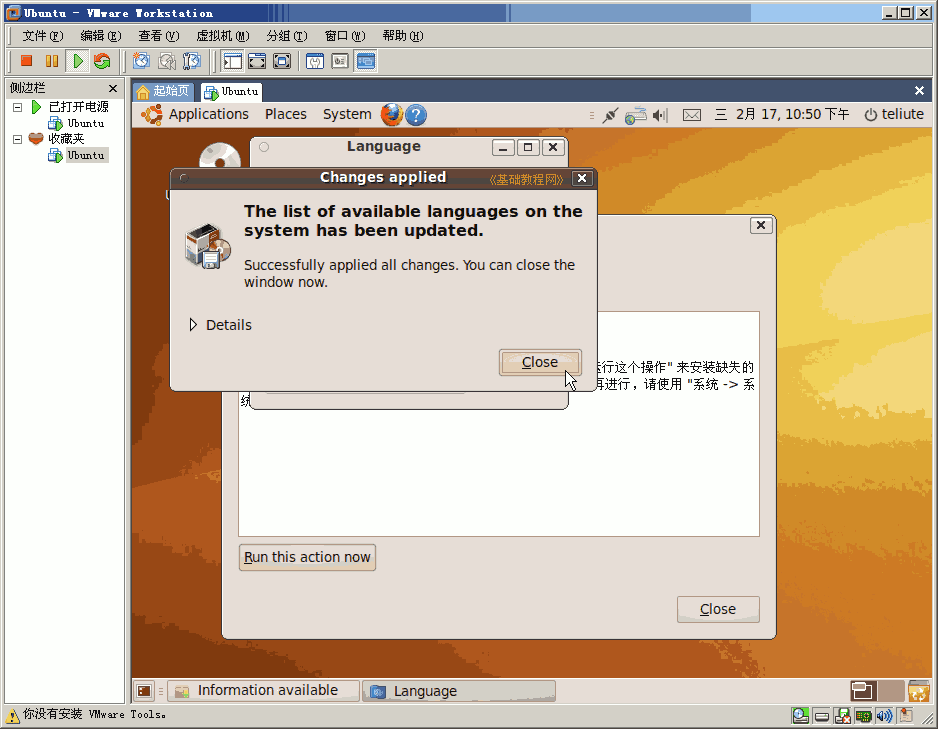938x729 pixels.
Task: Switch to the 起始页 tab
Action: [163, 91]
